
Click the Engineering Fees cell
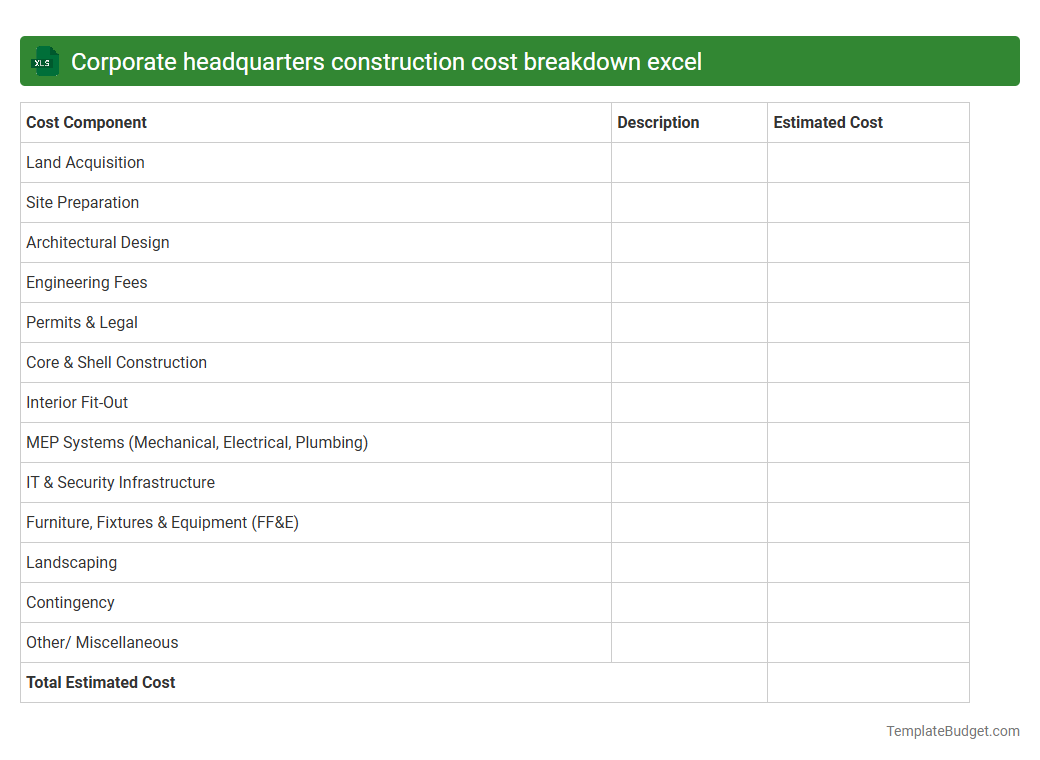[86, 282]
